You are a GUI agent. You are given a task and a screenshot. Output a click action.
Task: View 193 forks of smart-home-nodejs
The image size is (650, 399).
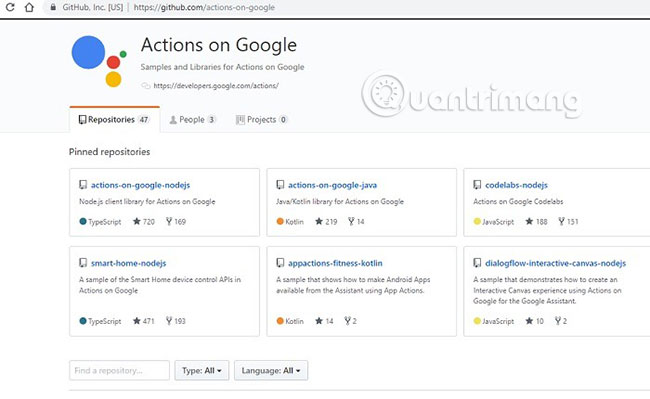[176, 321]
